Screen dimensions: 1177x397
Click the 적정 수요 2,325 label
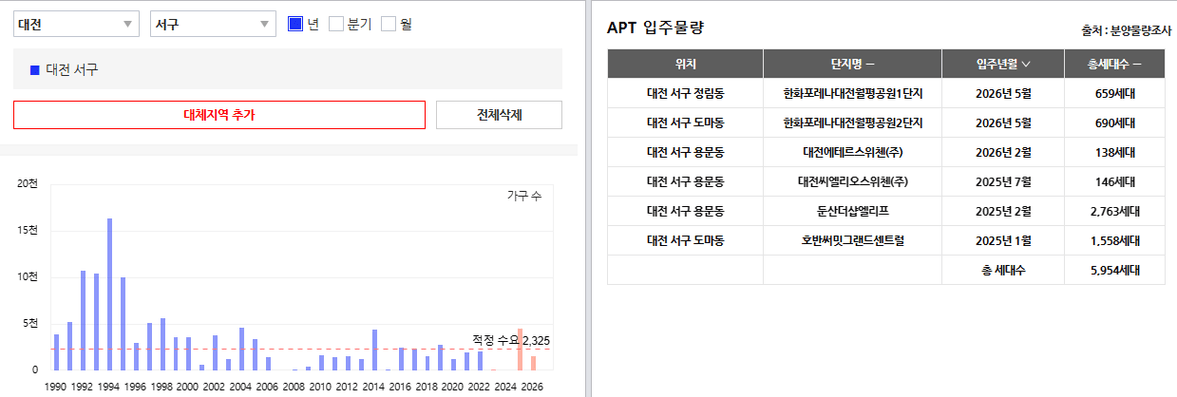pos(511,340)
